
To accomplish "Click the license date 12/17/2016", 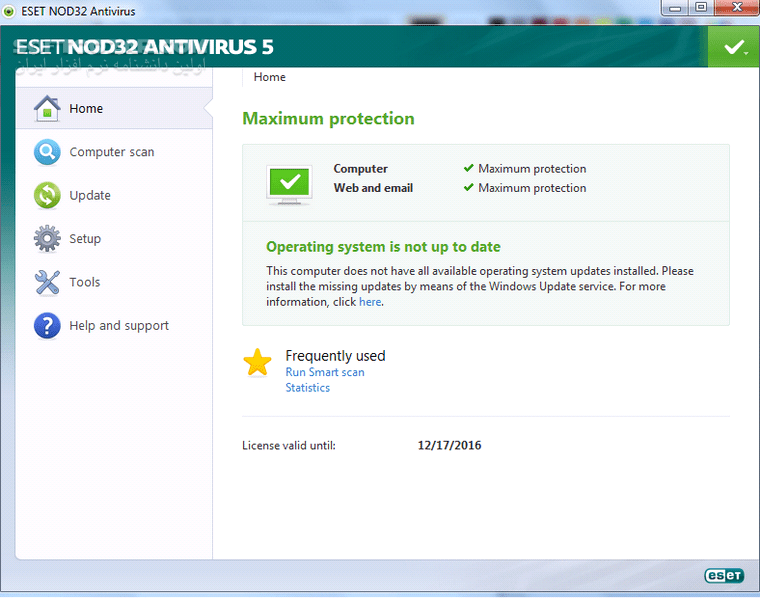I will [x=449, y=445].
